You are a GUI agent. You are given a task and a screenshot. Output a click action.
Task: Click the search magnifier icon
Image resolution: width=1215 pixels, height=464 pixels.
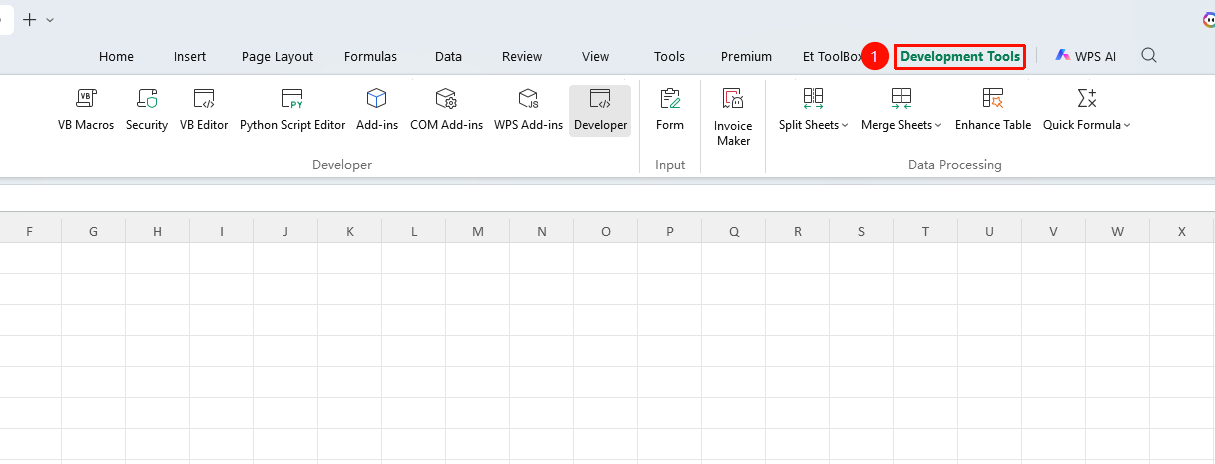(x=1149, y=56)
